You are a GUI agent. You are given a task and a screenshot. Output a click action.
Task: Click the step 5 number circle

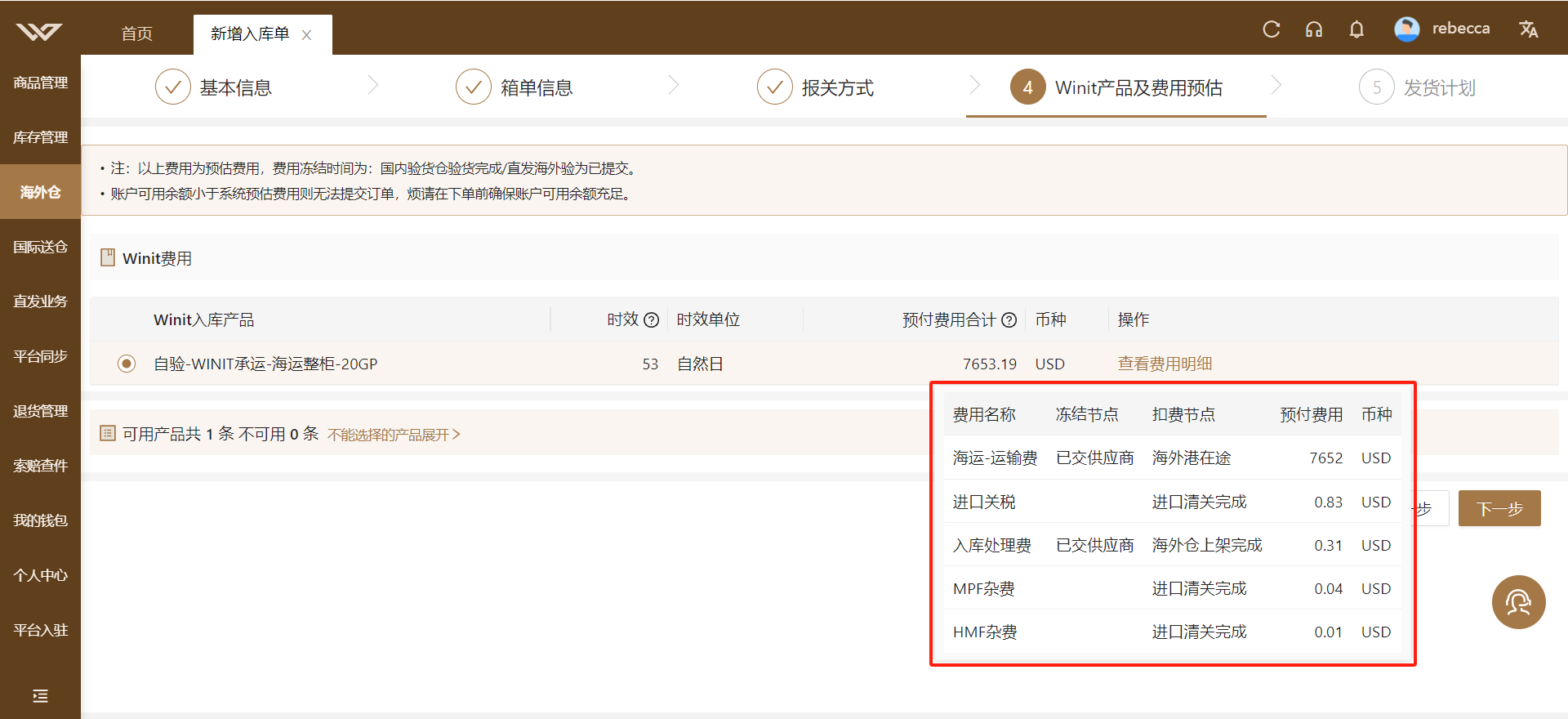(1377, 87)
